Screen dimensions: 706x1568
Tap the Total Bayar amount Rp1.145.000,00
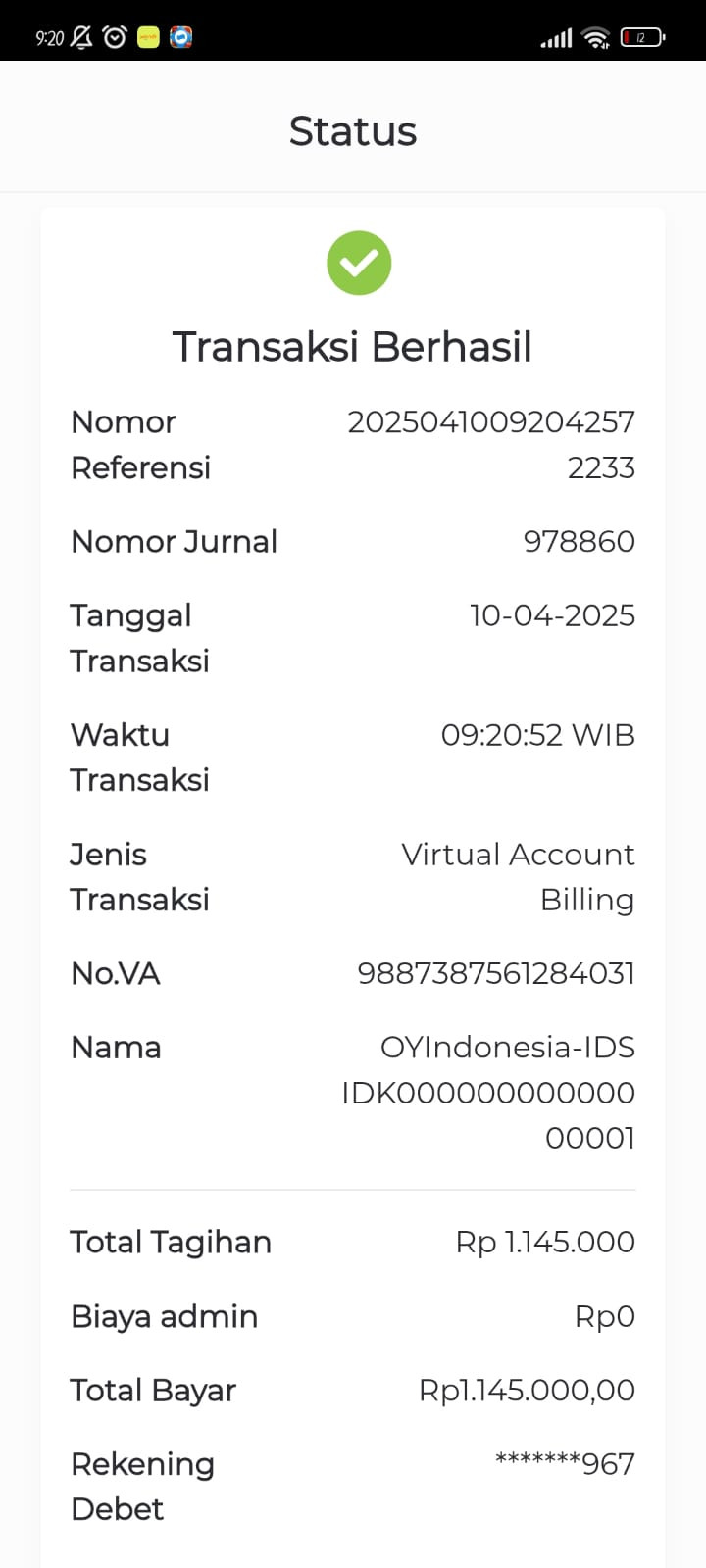pos(528,1391)
